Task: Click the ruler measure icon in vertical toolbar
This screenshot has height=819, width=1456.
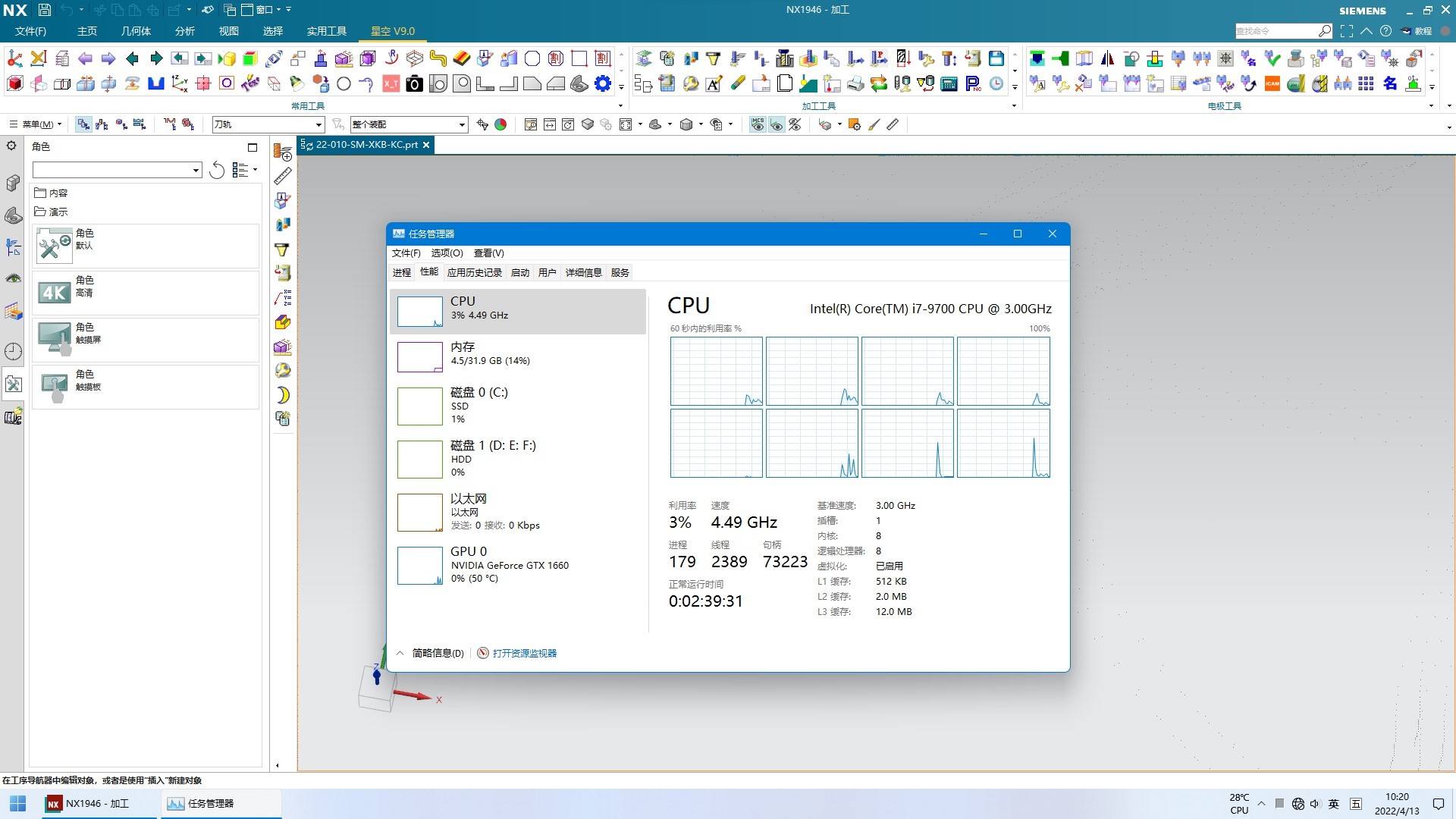Action: pos(283,176)
